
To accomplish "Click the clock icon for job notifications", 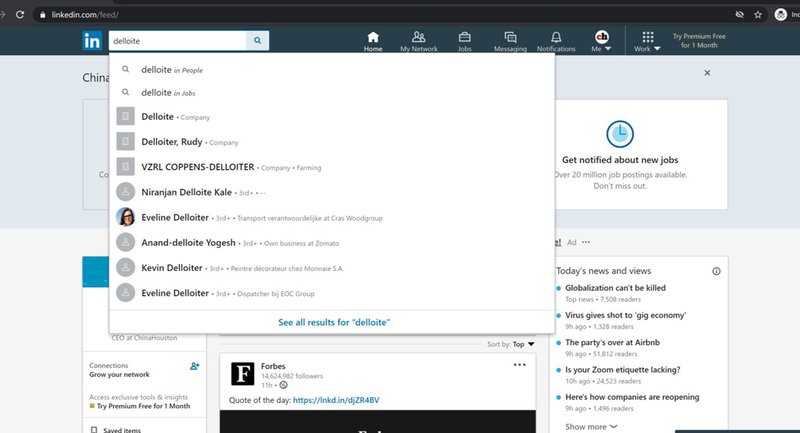I will [x=620, y=134].
